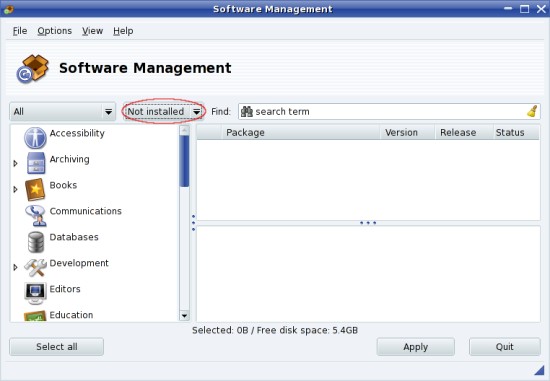Select the Editors category label
Image resolution: width=550 pixels, height=381 pixels.
[65, 289]
